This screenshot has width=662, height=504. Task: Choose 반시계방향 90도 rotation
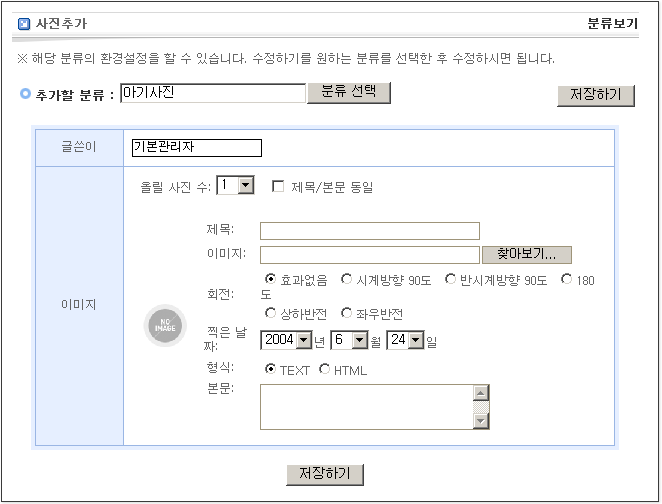(x=451, y=280)
